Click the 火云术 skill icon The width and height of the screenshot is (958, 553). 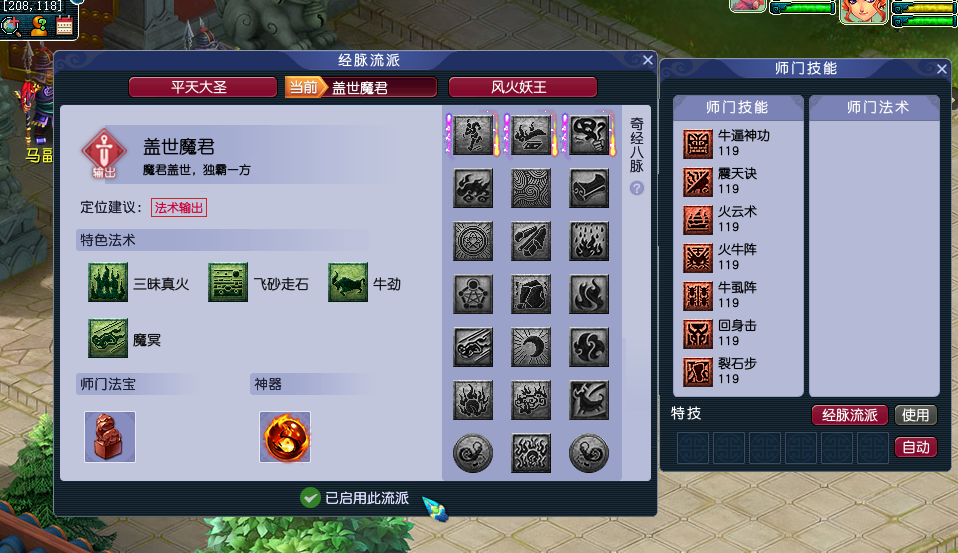(698, 220)
